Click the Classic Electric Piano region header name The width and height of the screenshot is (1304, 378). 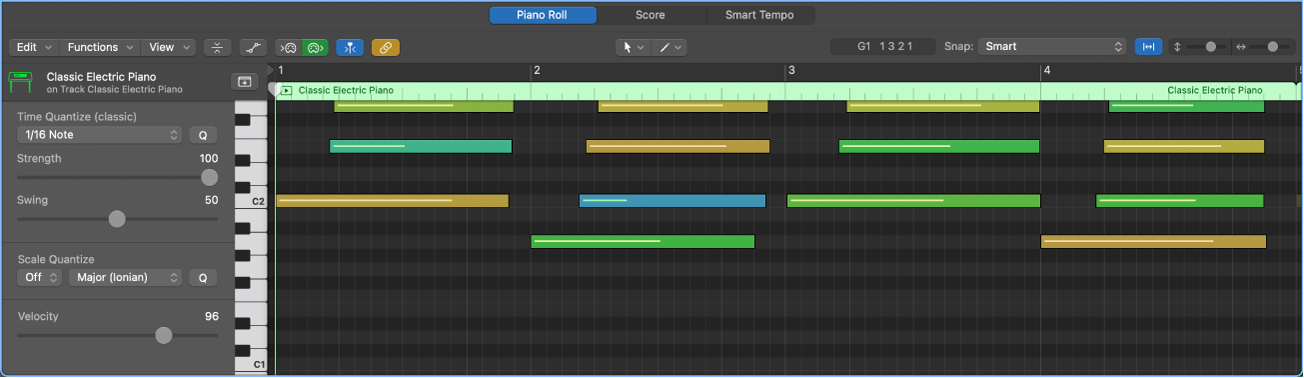click(346, 91)
